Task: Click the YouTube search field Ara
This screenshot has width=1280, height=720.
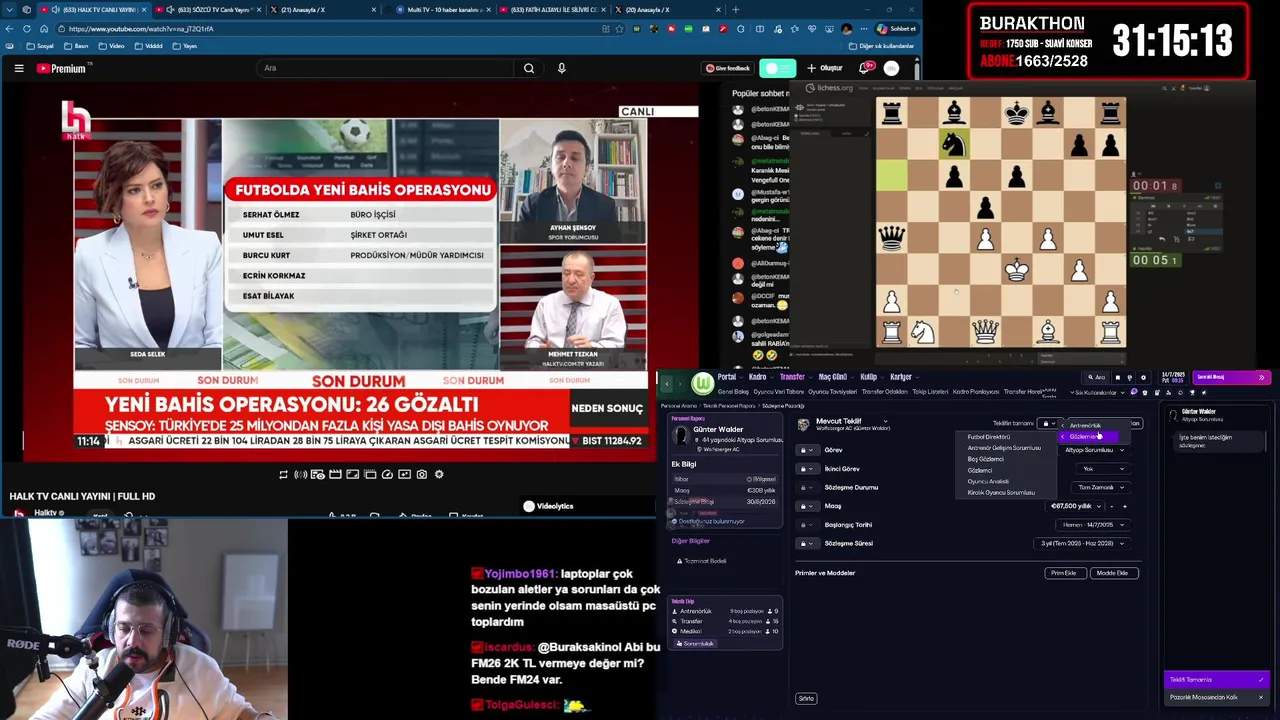Action: click(385, 68)
